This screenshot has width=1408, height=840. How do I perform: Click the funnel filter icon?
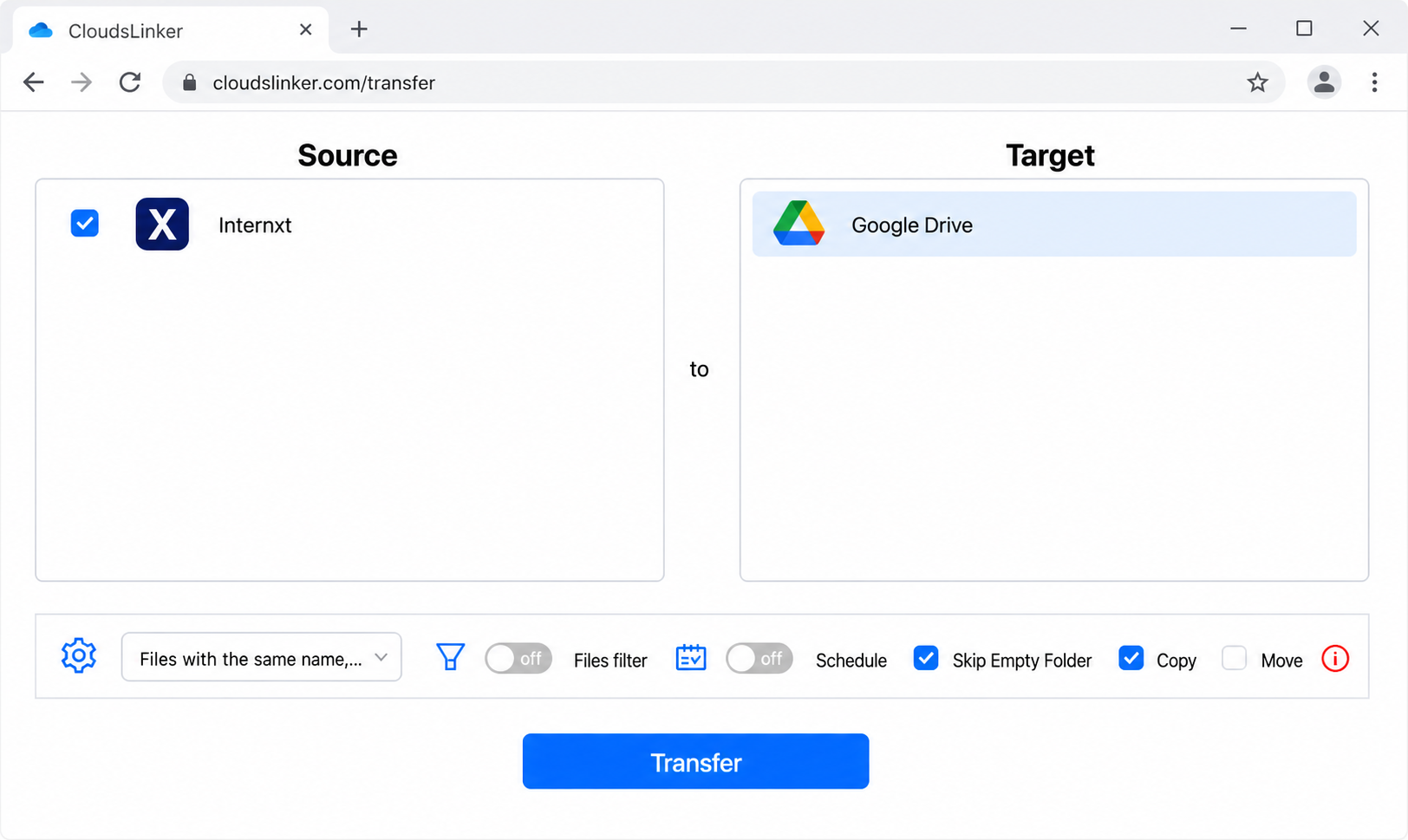pos(450,657)
